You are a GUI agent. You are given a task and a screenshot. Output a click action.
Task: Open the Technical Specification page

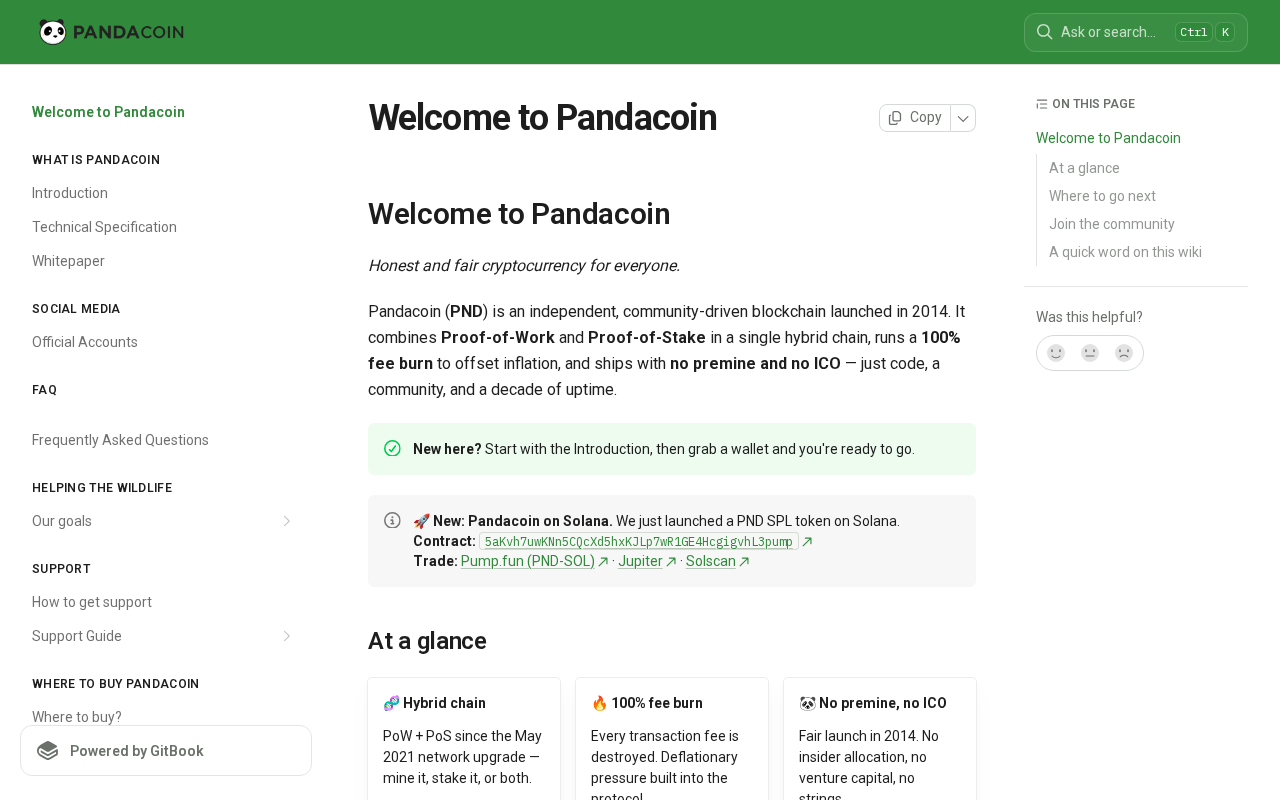tap(104, 227)
